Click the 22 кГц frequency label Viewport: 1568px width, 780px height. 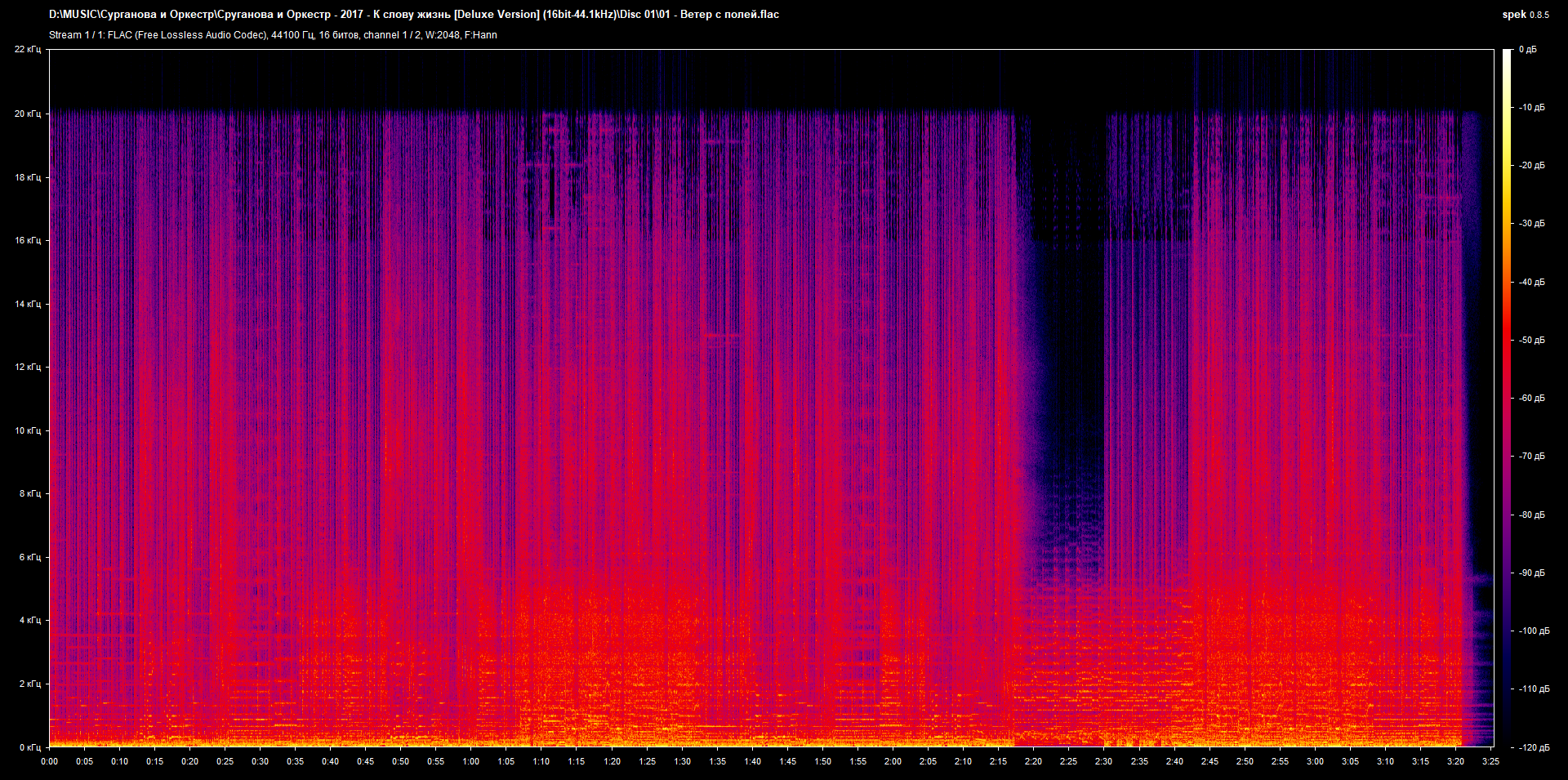(x=27, y=50)
